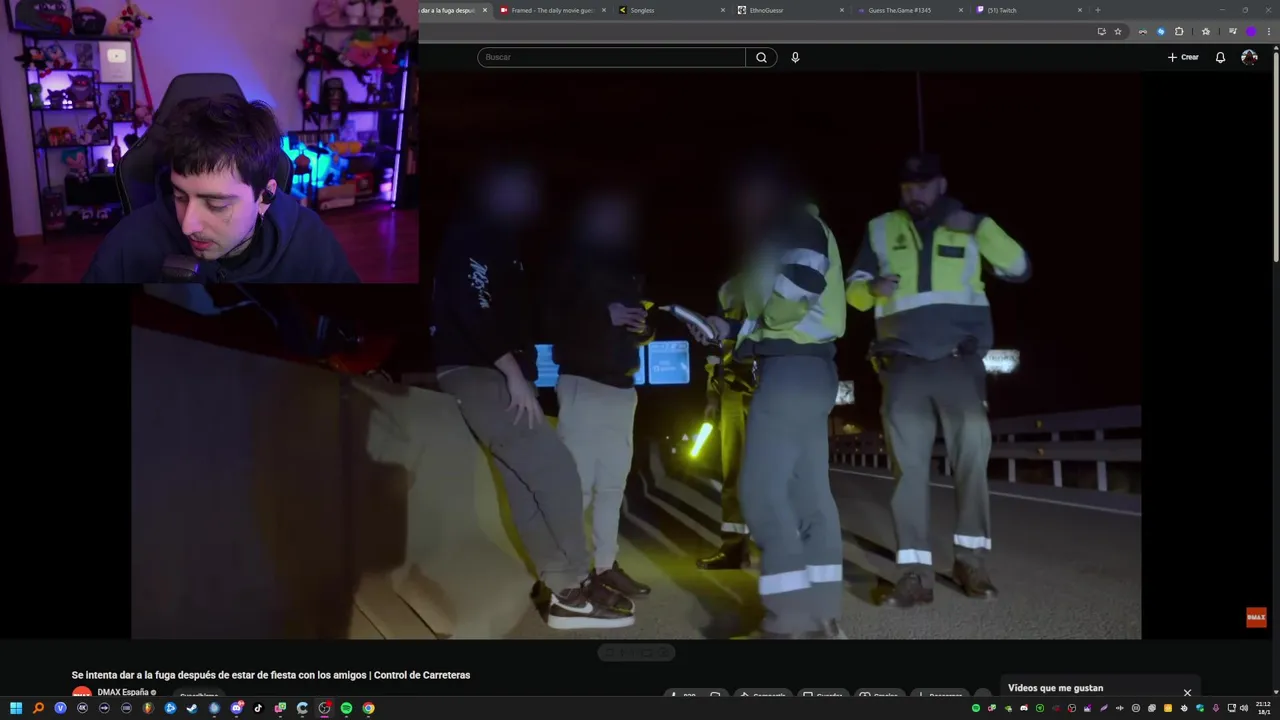Screen dimensions: 1280x720
Task: Click the DMAX channel avatar
Action: (81, 693)
